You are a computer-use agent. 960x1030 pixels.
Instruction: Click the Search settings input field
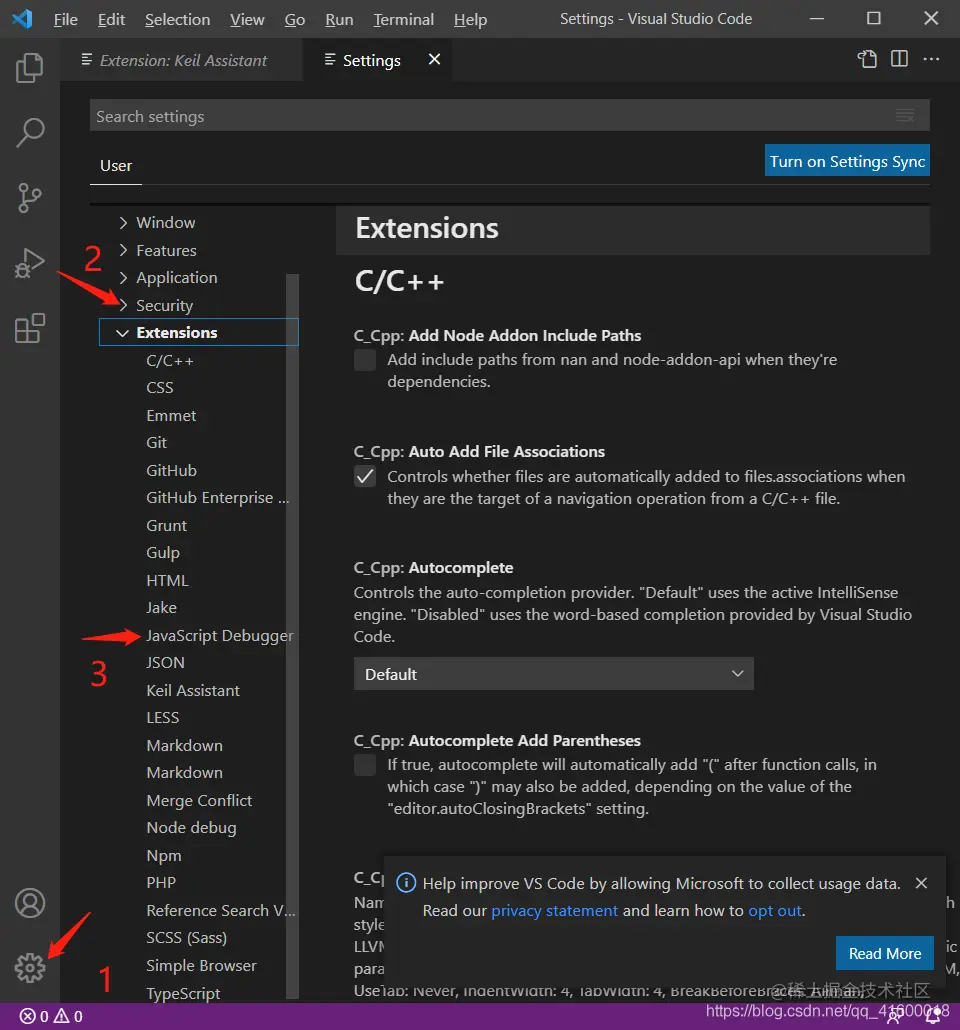tap(509, 116)
